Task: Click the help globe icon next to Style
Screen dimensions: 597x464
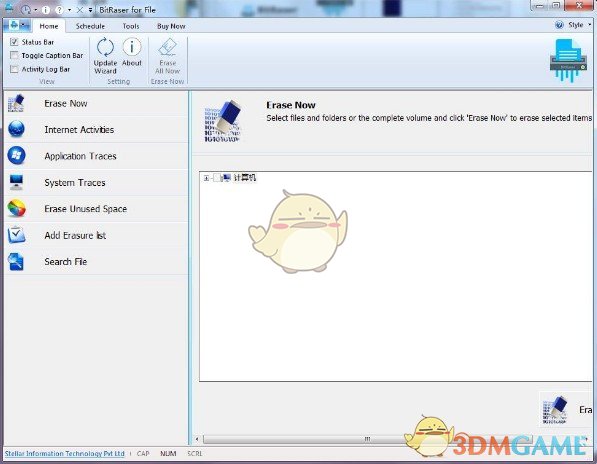Action: (x=559, y=25)
